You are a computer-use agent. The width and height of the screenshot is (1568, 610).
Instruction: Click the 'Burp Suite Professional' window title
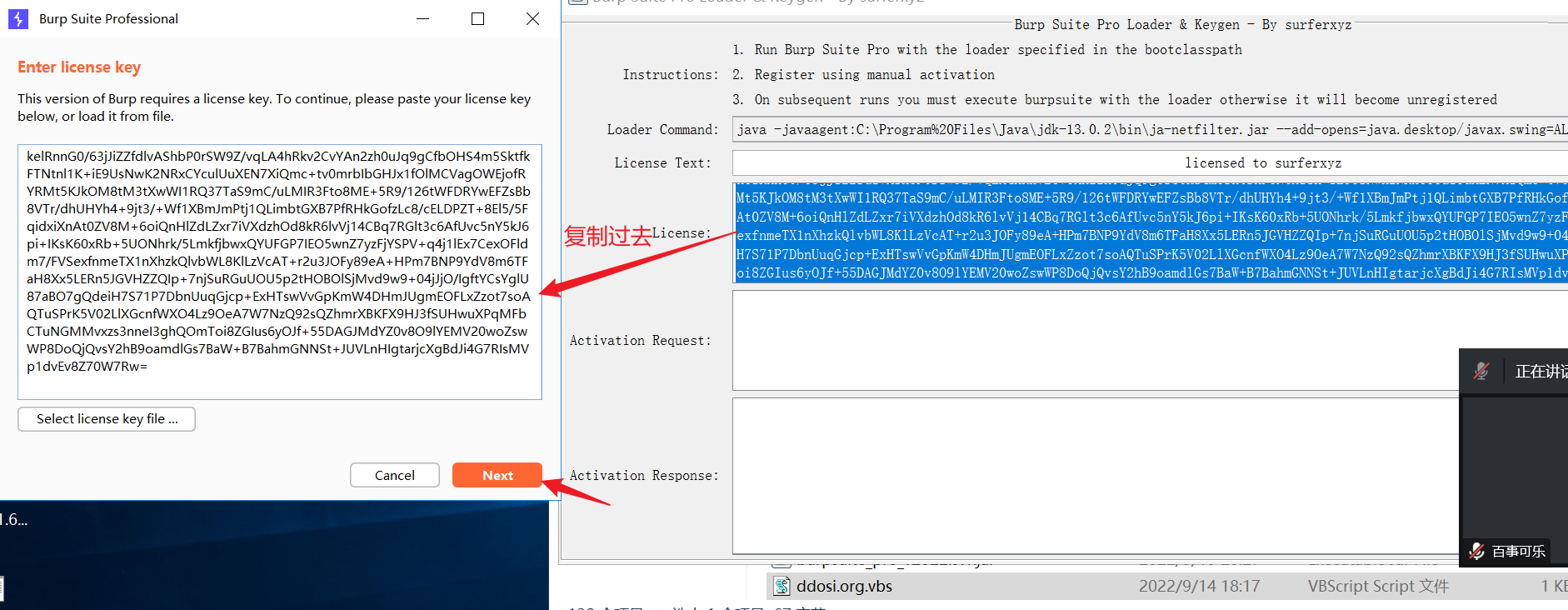(108, 18)
